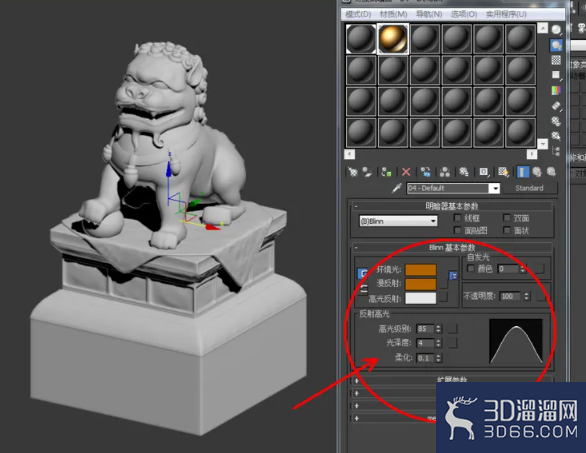The height and width of the screenshot is (453, 586).
Task: Pick material from object eyedropper
Action: click(x=397, y=188)
